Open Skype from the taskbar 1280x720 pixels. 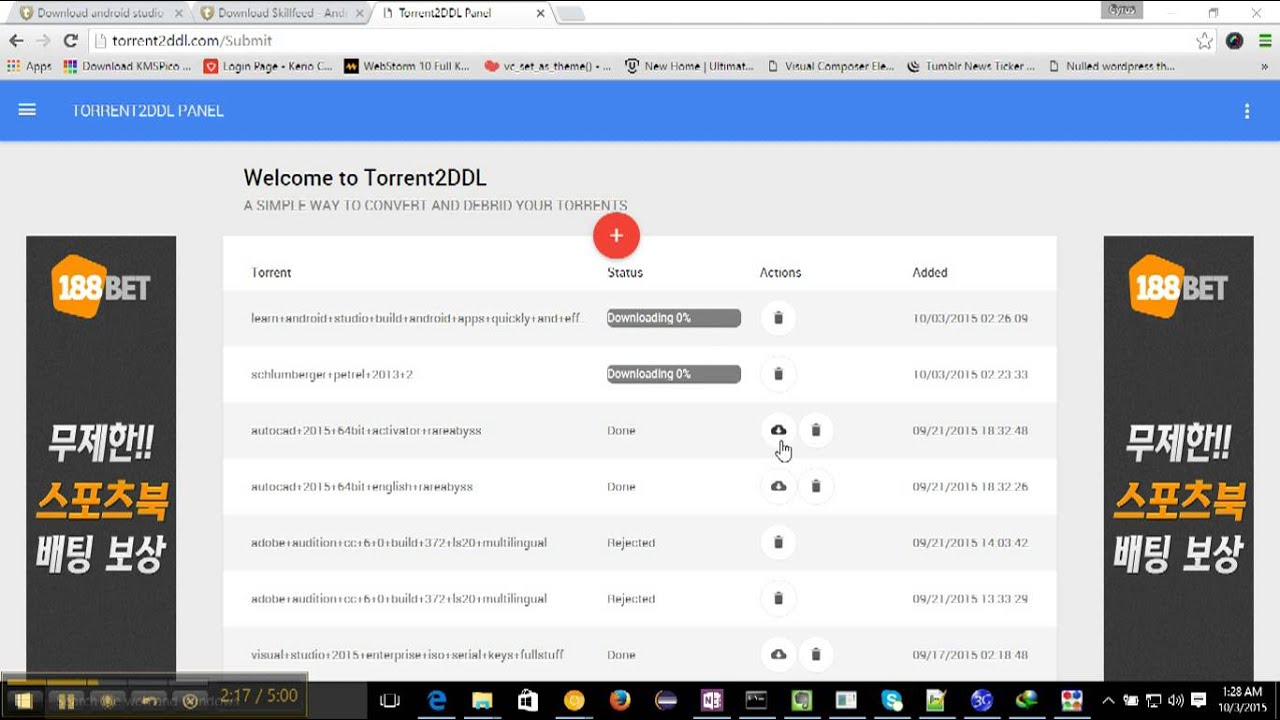point(892,701)
